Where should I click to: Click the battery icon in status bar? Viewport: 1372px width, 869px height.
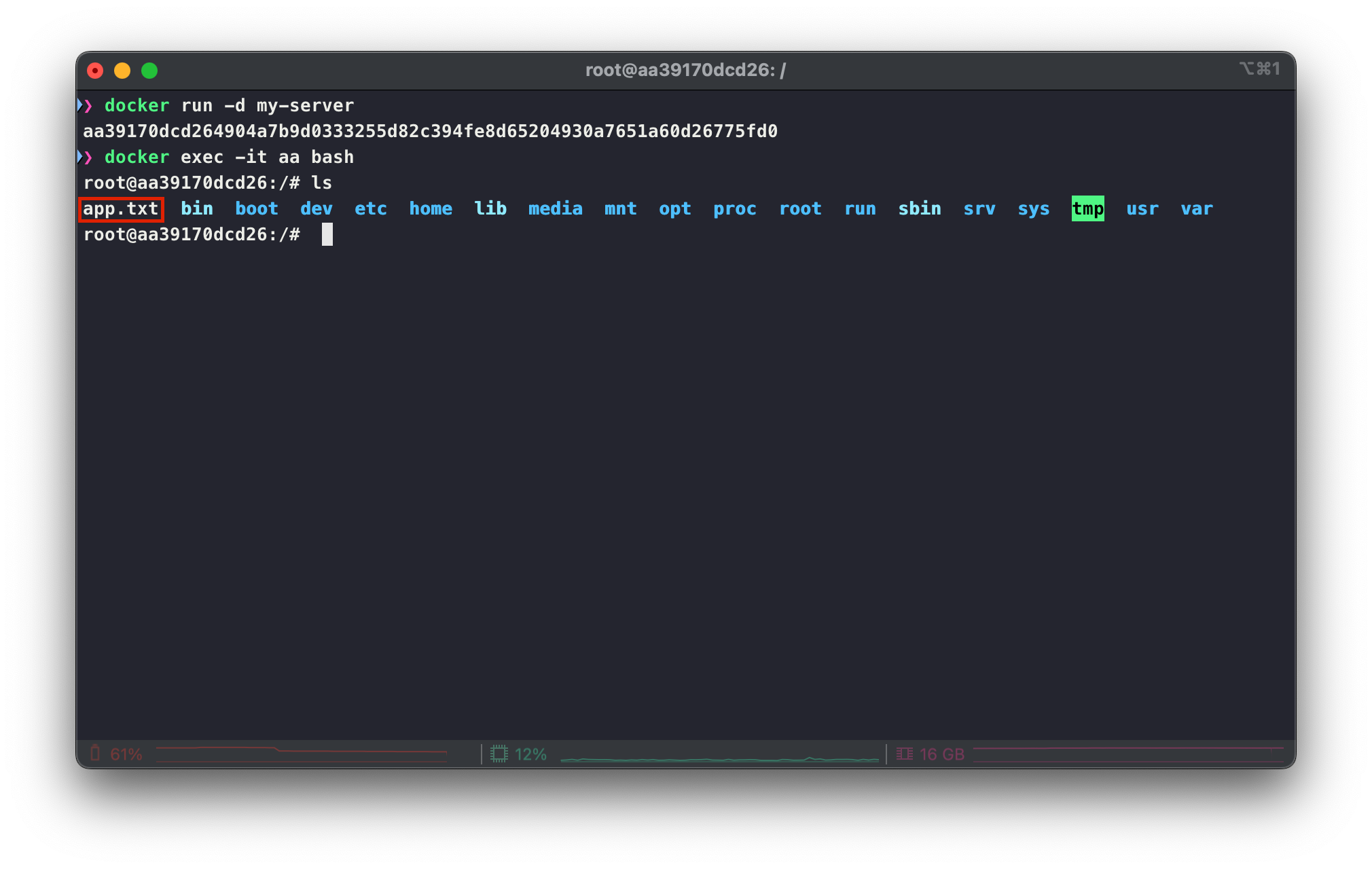coord(95,754)
